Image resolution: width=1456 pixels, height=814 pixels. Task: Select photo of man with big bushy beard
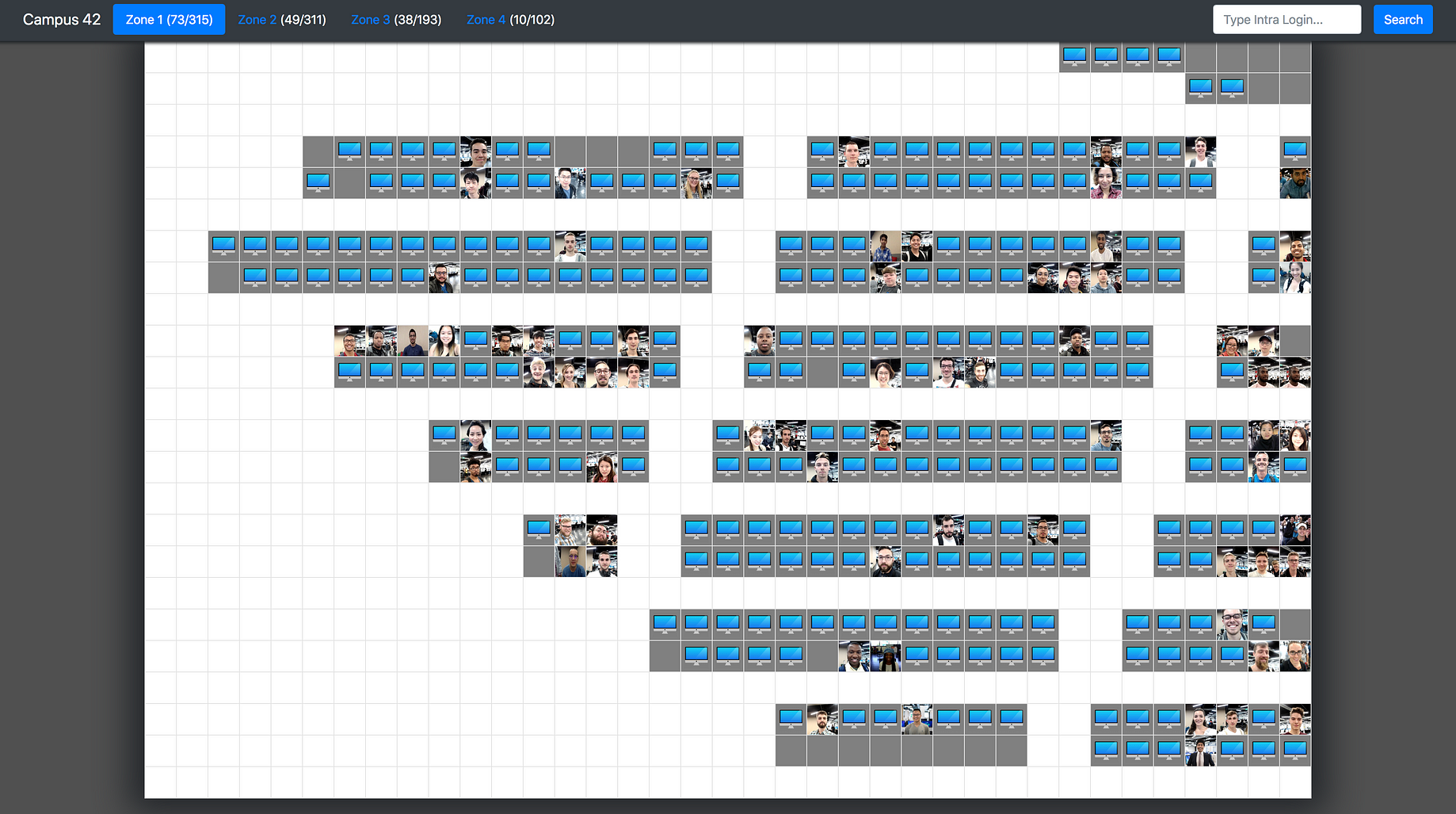click(602, 530)
